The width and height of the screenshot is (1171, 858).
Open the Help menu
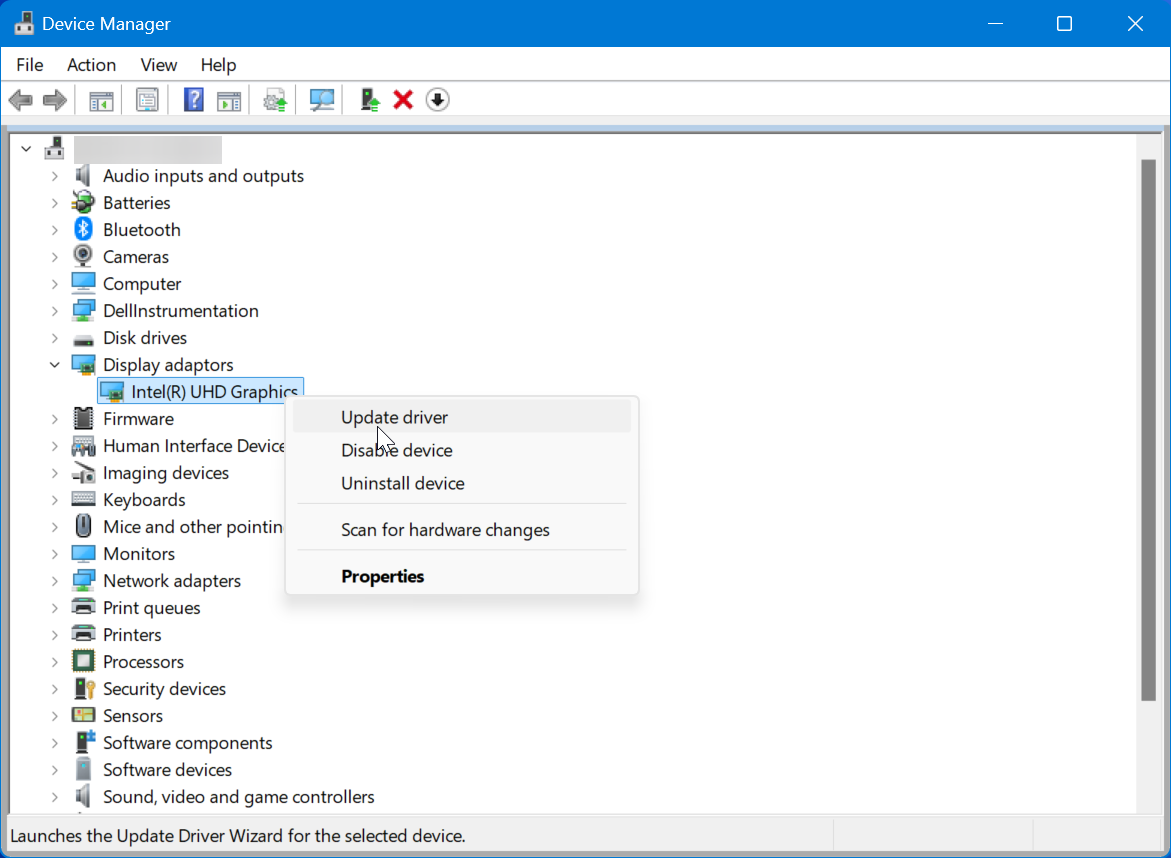pos(218,65)
